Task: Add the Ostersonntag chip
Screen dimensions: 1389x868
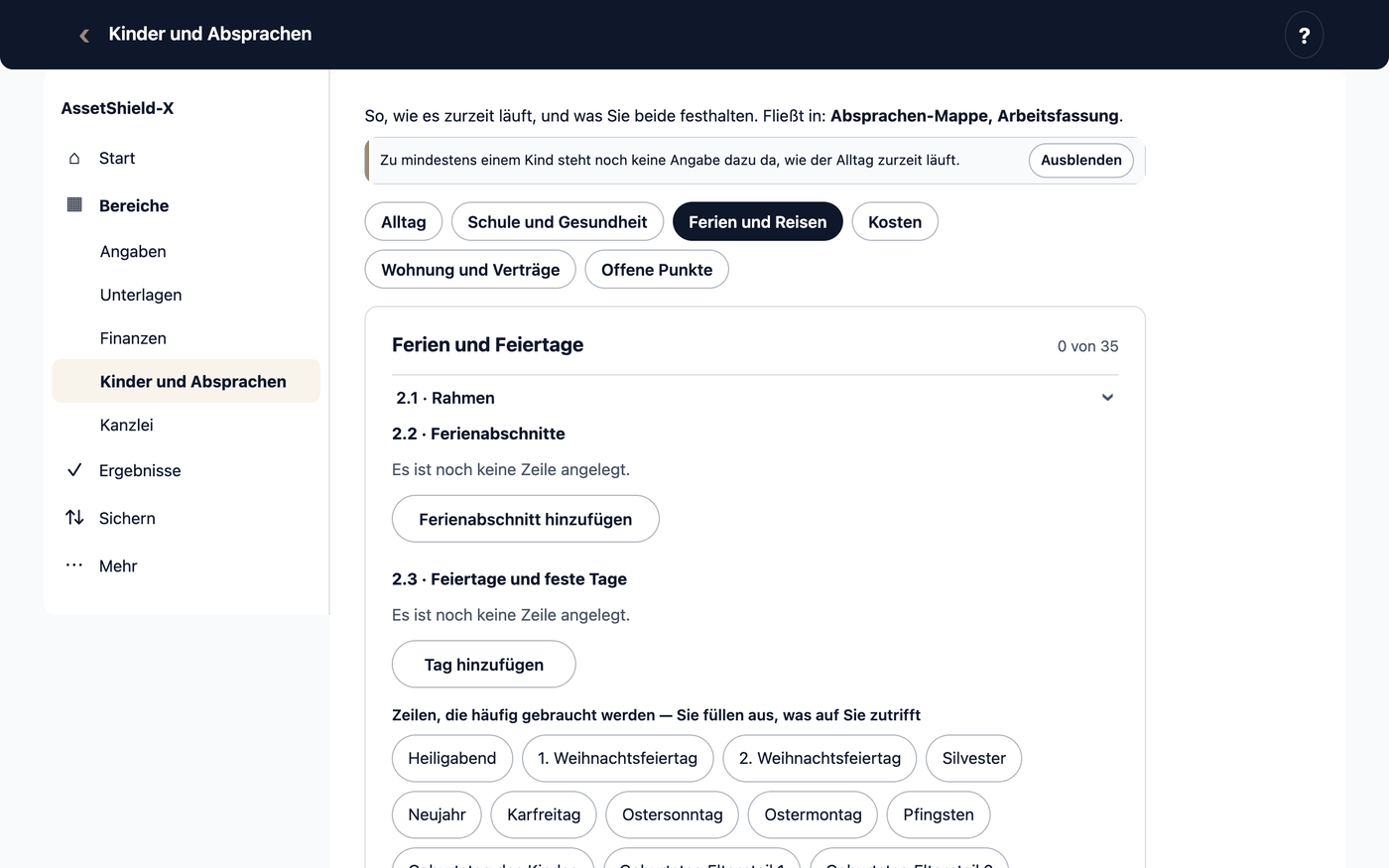Action: coord(673,815)
